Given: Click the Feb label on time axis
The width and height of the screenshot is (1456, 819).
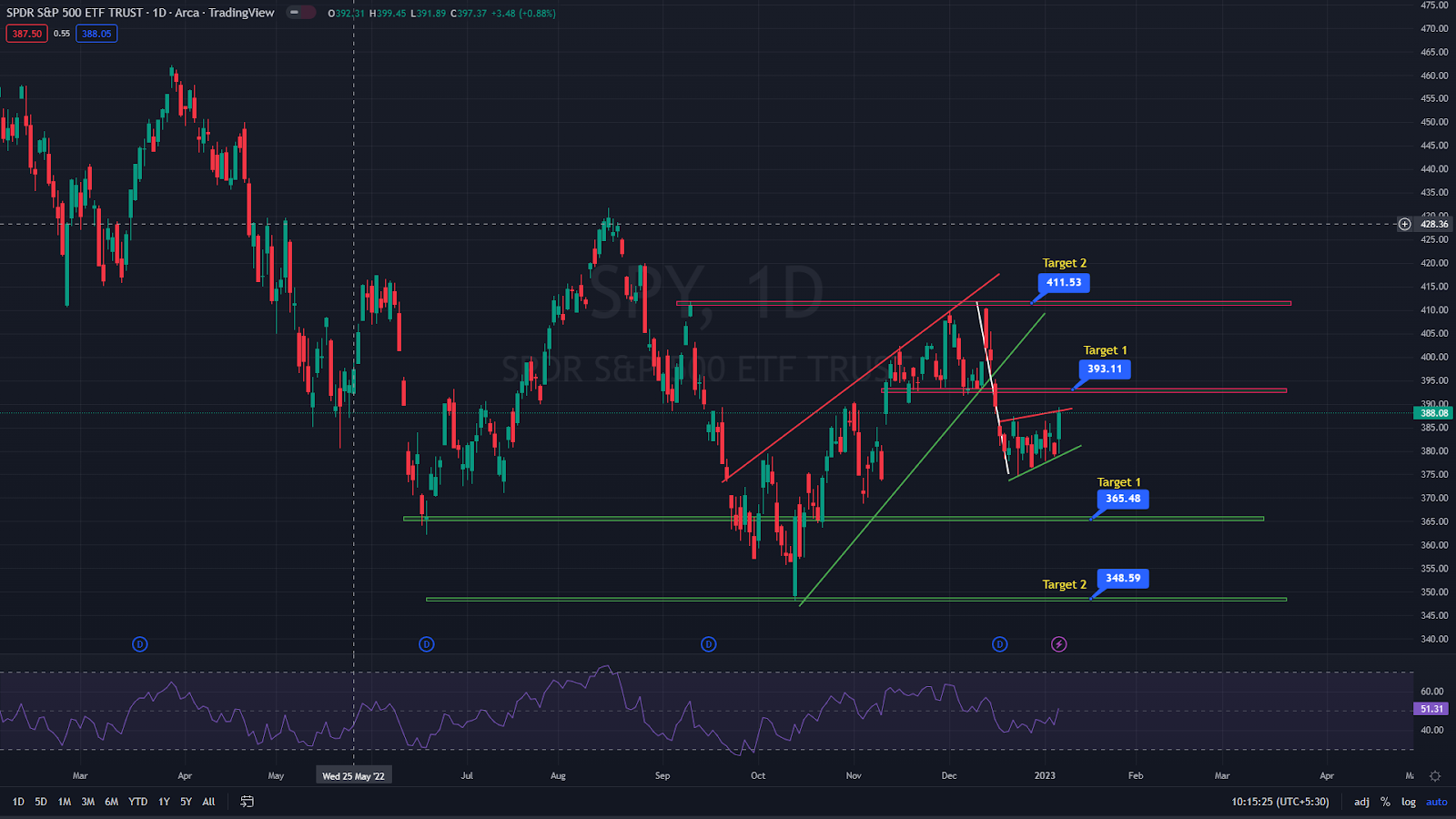Looking at the screenshot, I should (x=1136, y=776).
